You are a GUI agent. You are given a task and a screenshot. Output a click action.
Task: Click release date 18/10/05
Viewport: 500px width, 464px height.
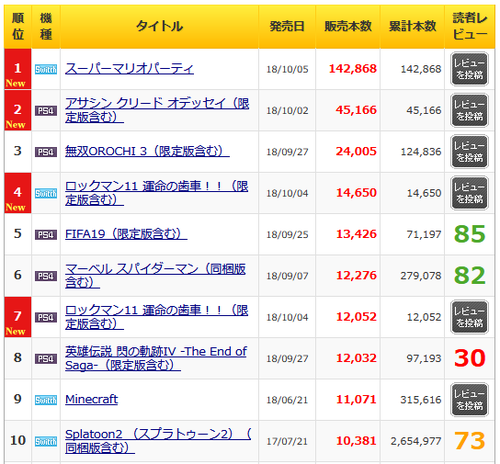[287, 69]
